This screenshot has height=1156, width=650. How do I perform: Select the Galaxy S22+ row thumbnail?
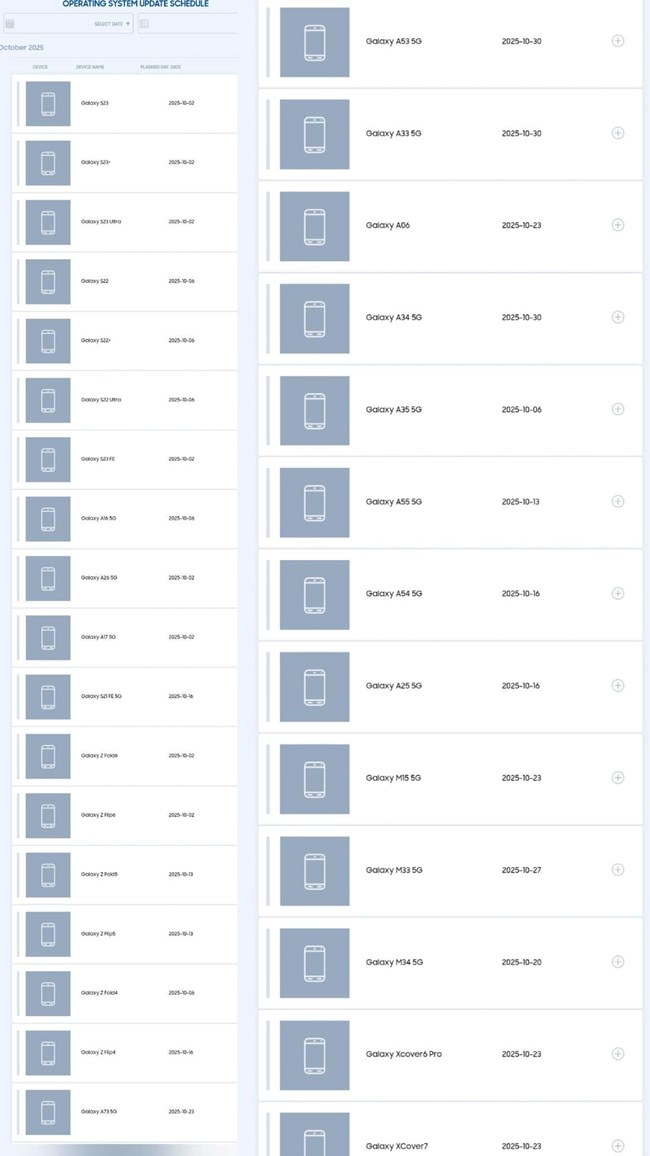click(48, 340)
